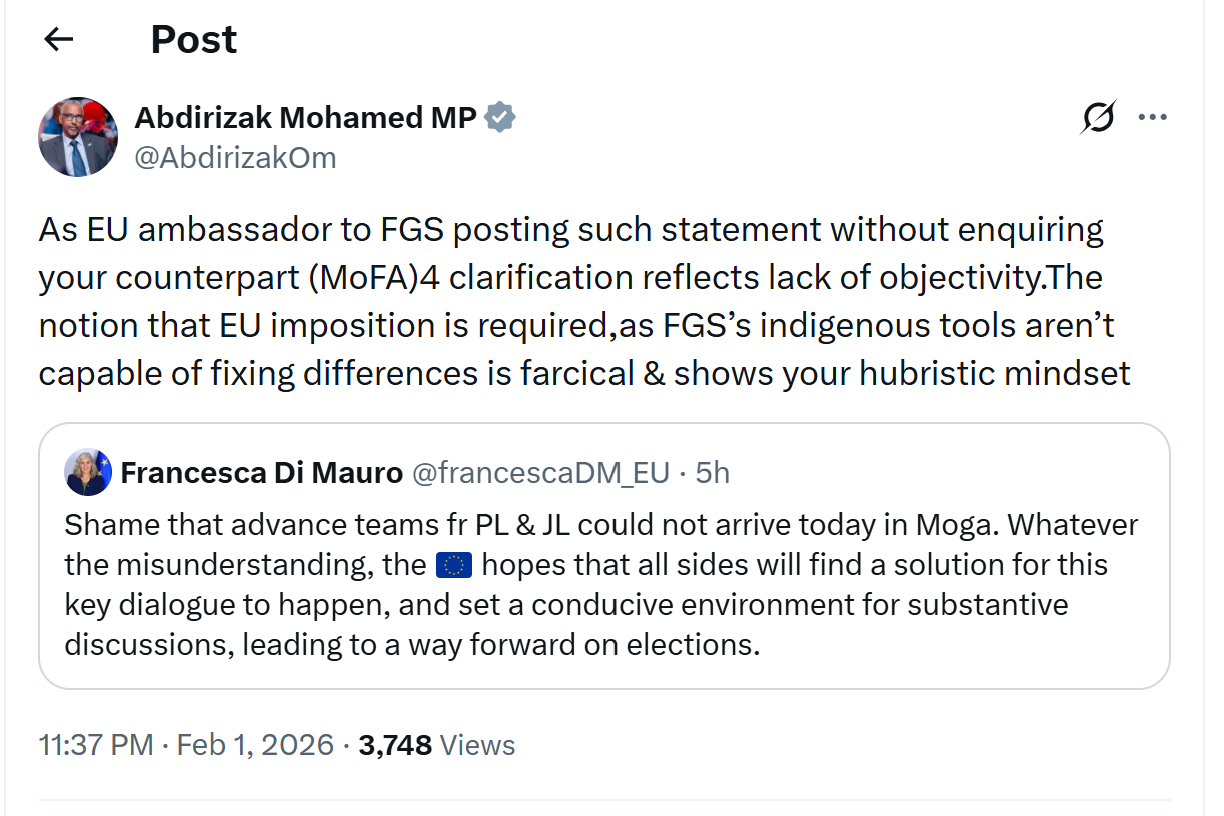Open the Abdirizak Mohamed MP name link

305,118
